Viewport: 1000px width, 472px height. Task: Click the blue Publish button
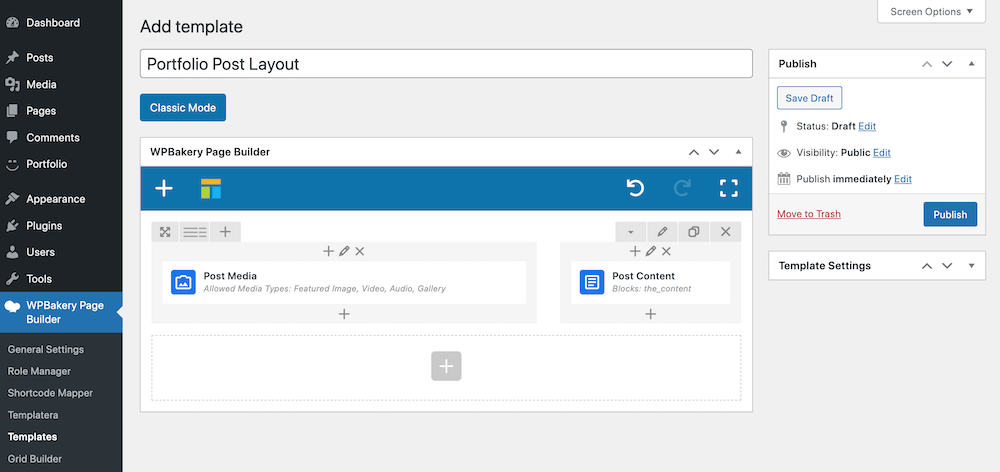(950, 214)
